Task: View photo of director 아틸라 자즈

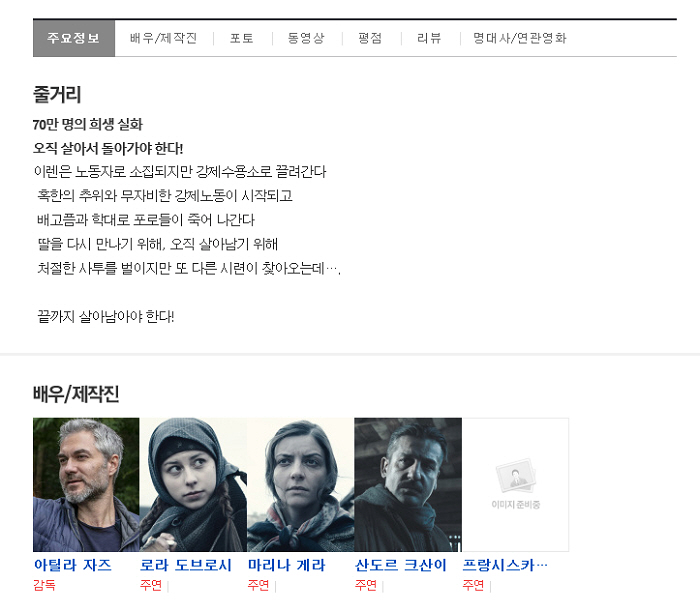Action: point(86,485)
